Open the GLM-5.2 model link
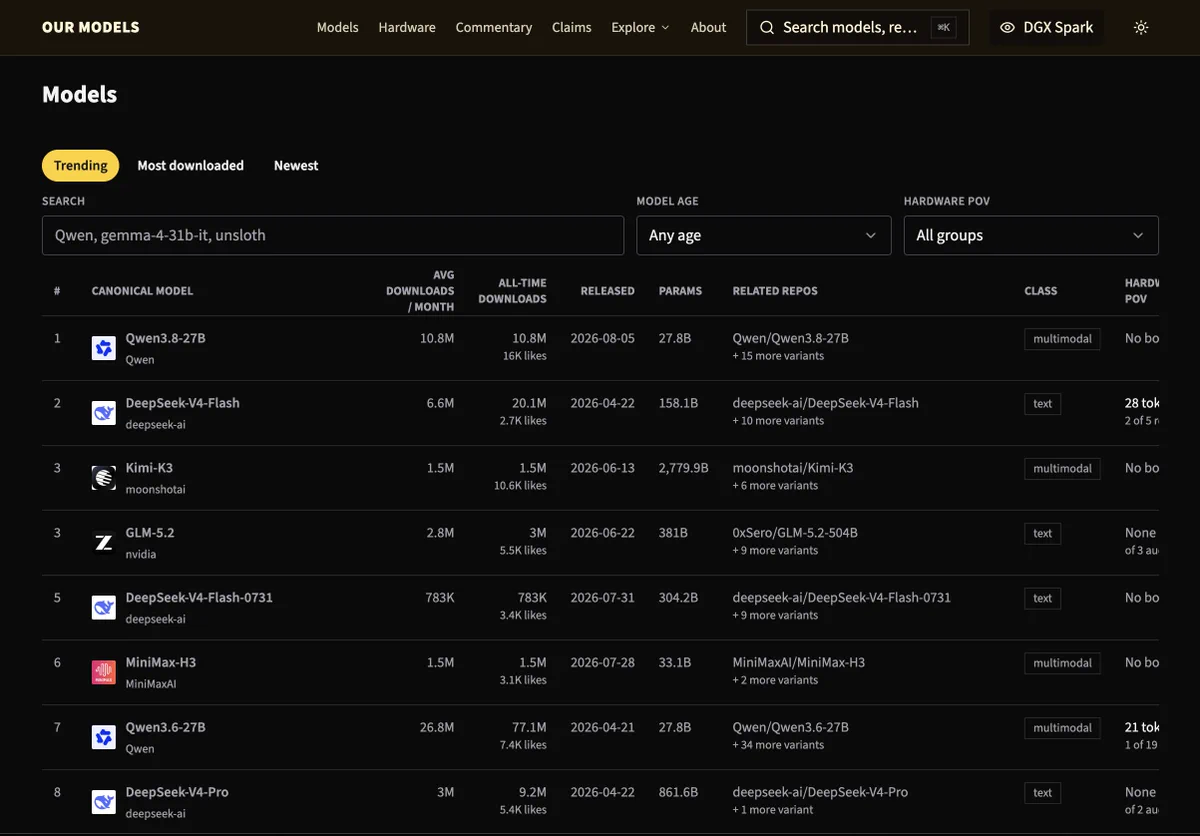This screenshot has height=836, width=1200. coord(150,533)
